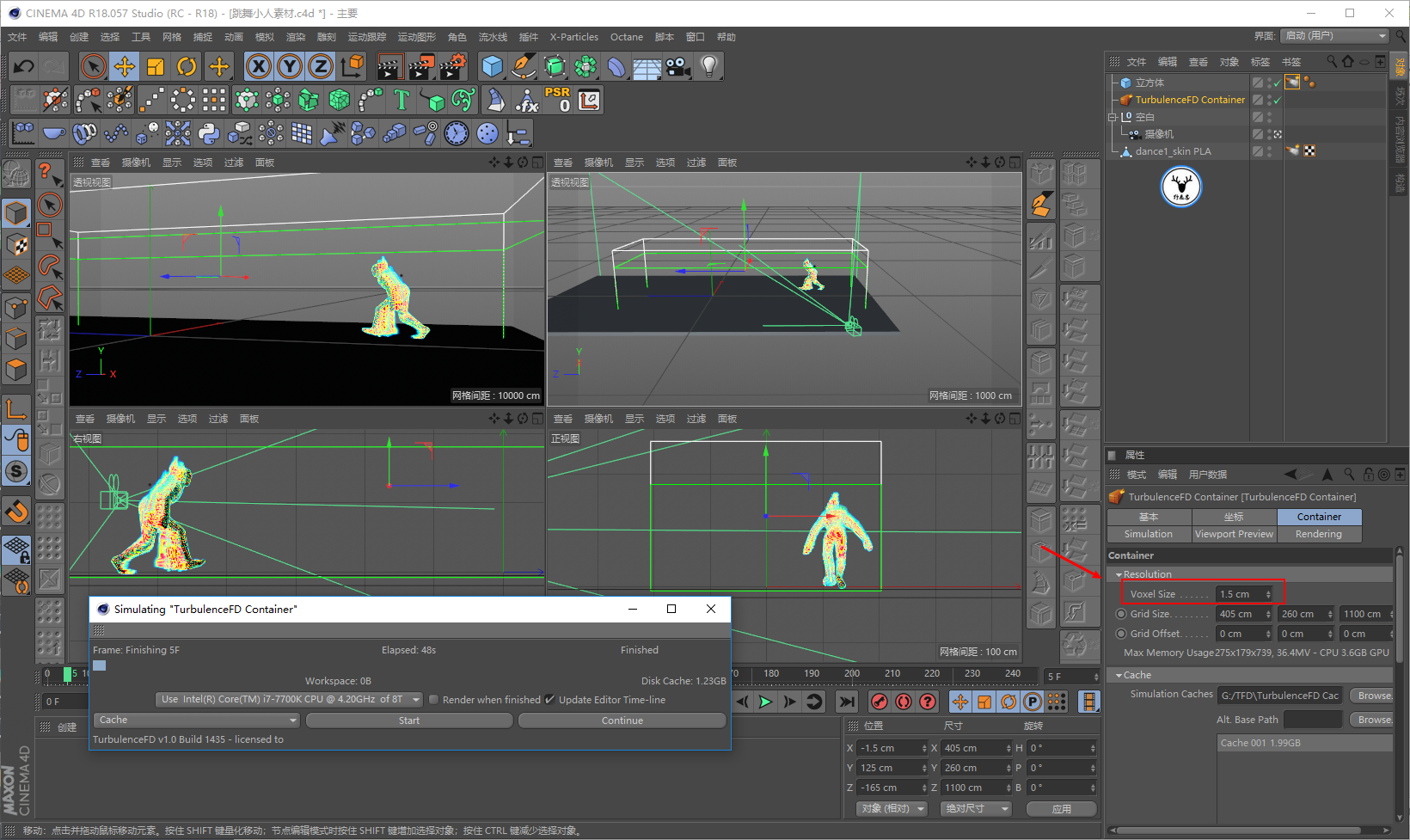The height and width of the screenshot is (840, 1410).
Task: Select the Rotate tool icon
Action: point(187,66)
